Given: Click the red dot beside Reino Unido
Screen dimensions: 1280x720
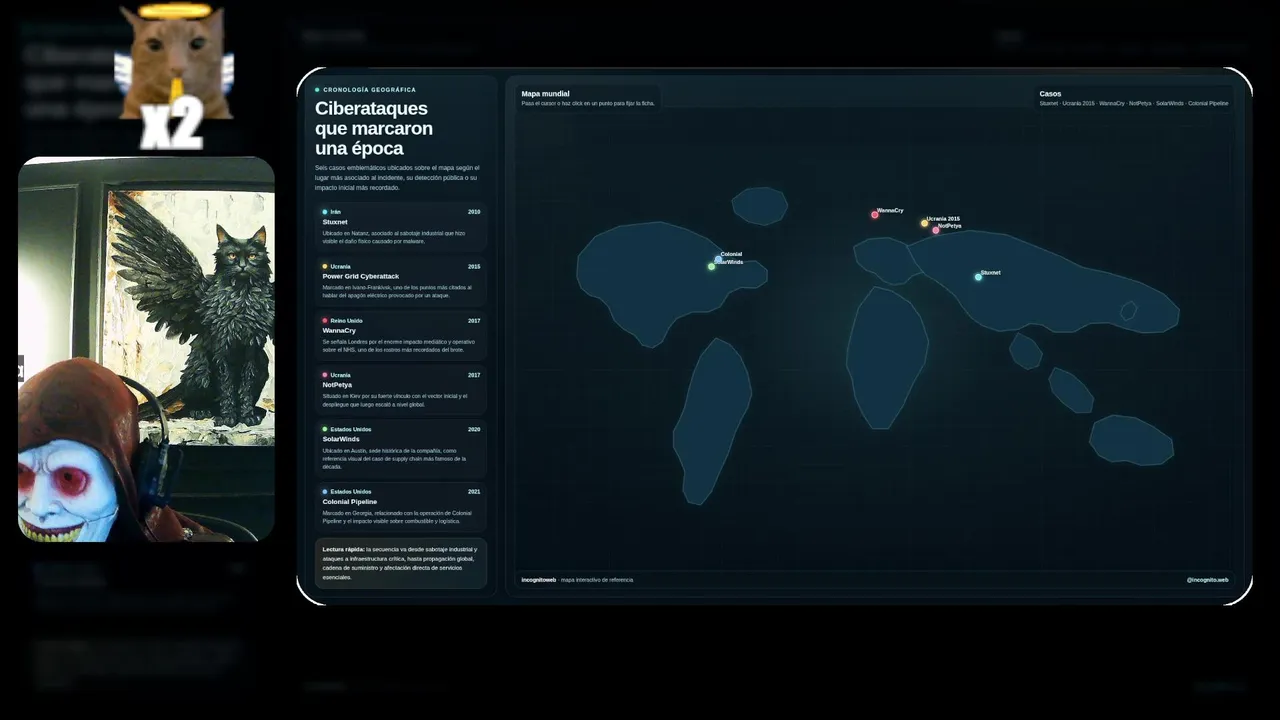Looking at the screenshot, I should coord(325,321).
